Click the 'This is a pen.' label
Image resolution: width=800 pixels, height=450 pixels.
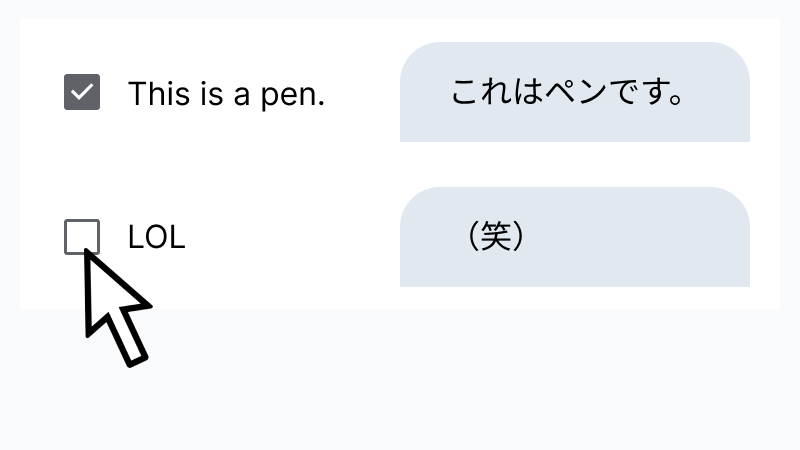(226, 94)
